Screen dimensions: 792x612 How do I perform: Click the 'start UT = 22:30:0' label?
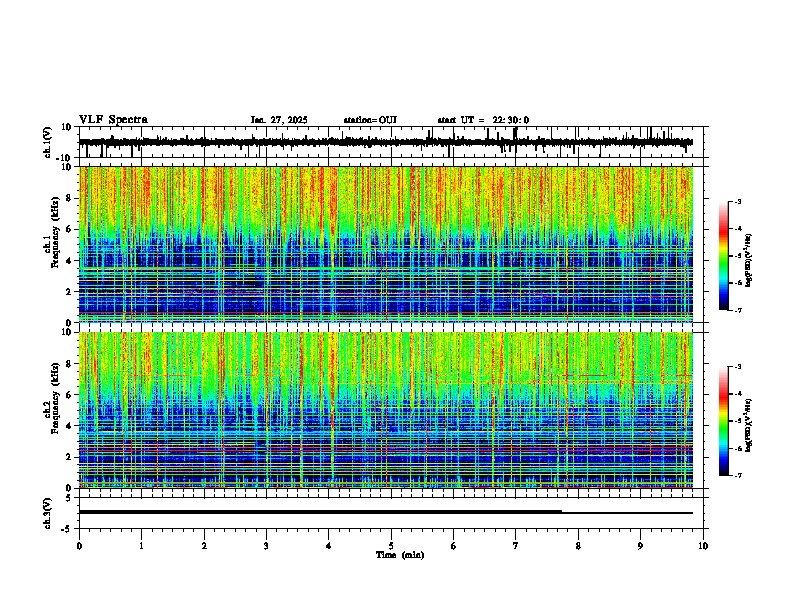click(x=483, y=120)
